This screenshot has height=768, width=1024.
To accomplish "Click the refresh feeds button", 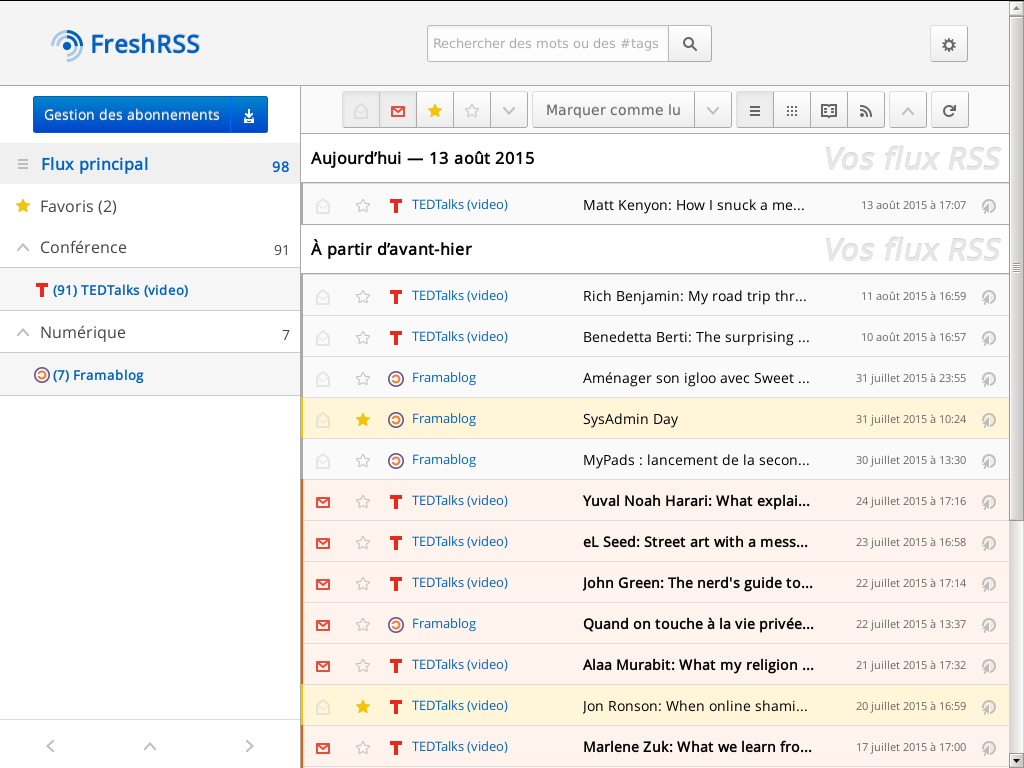I will pos(950,110).
